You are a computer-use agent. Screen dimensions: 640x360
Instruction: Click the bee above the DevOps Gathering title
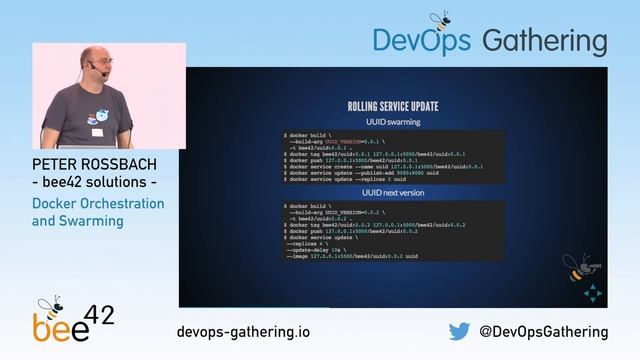pos(440,21)
